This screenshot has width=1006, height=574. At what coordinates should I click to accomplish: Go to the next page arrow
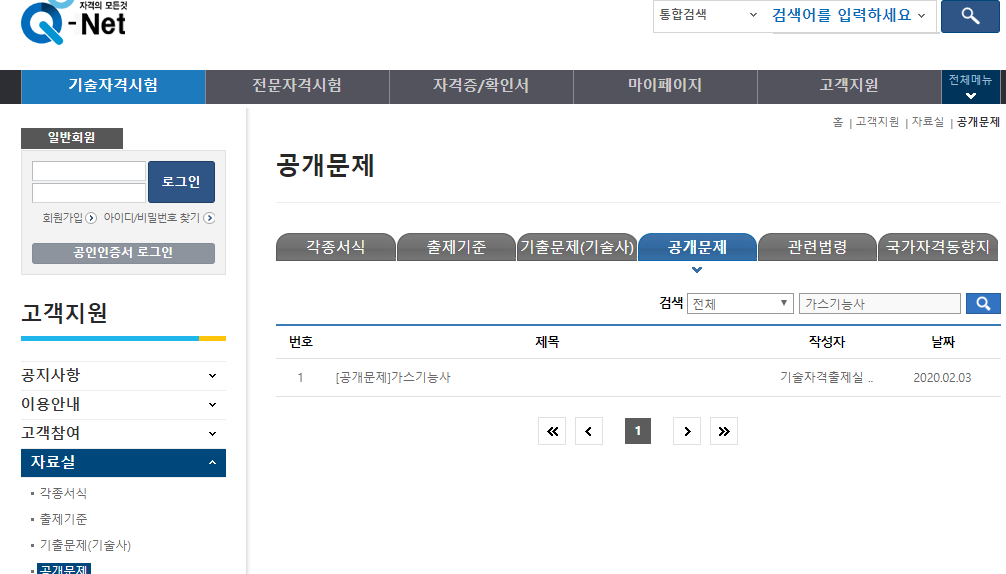[x=686, y=431]
